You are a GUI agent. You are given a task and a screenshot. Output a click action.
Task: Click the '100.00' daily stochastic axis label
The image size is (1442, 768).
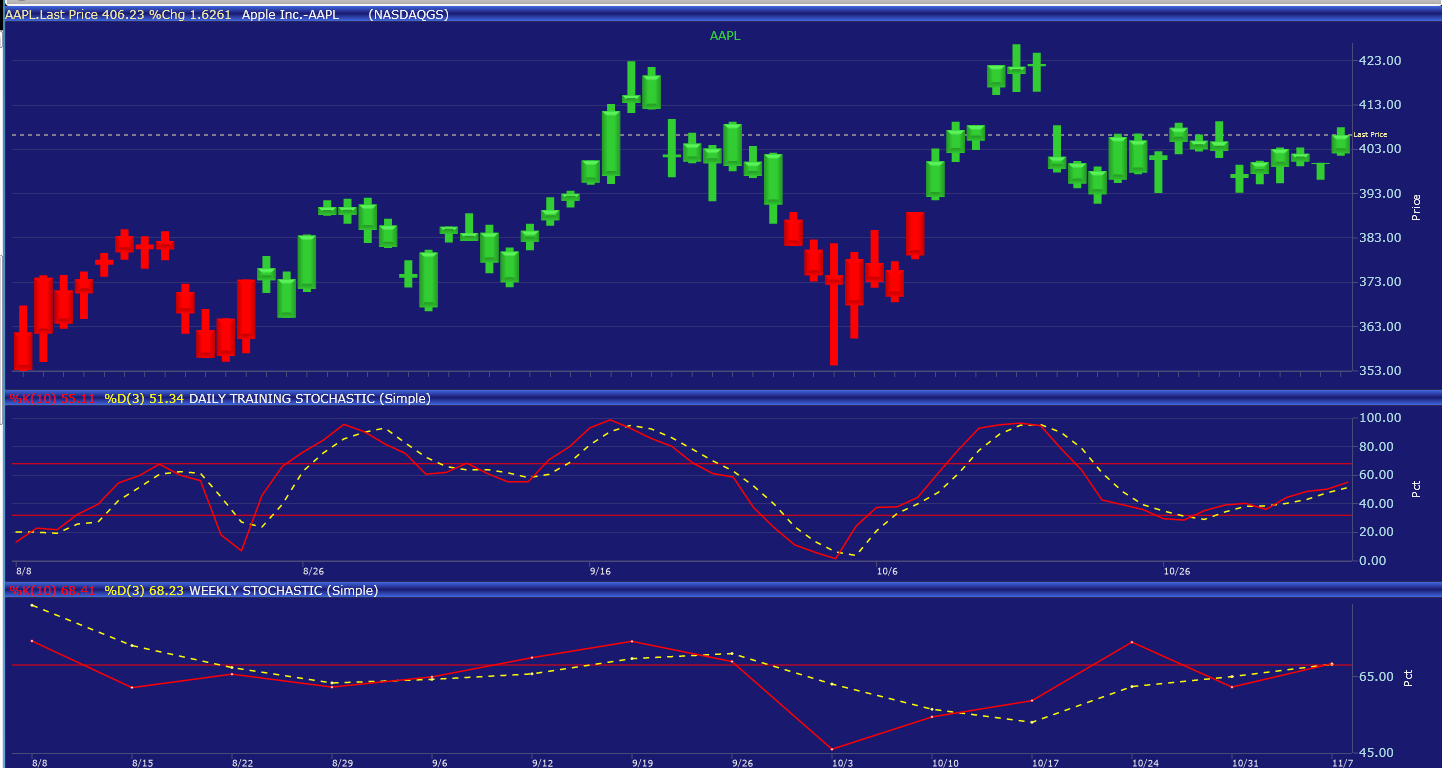tap(1381, 418)
